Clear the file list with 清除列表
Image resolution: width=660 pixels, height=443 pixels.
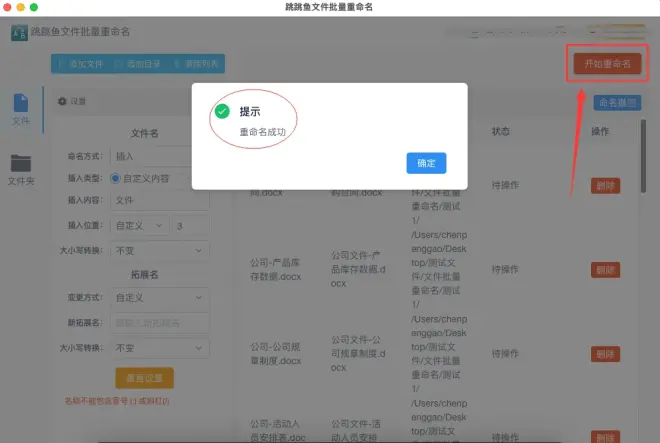[x=195, y=64]
